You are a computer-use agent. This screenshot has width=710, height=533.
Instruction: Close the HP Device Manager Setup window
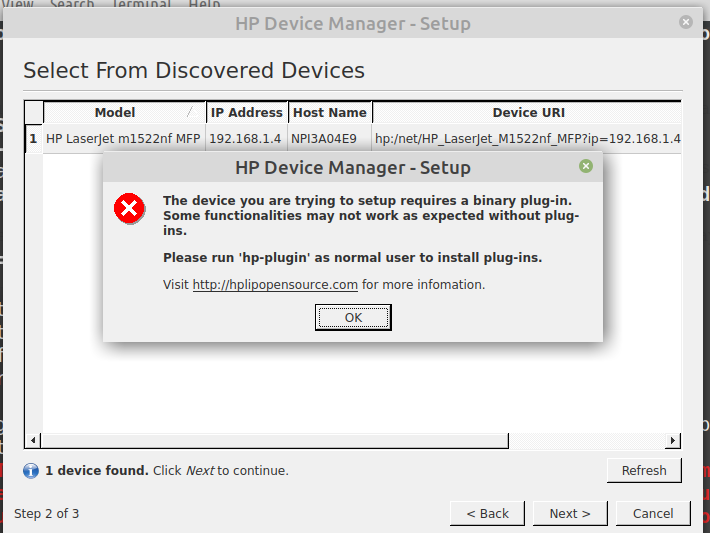coord(686,21)
